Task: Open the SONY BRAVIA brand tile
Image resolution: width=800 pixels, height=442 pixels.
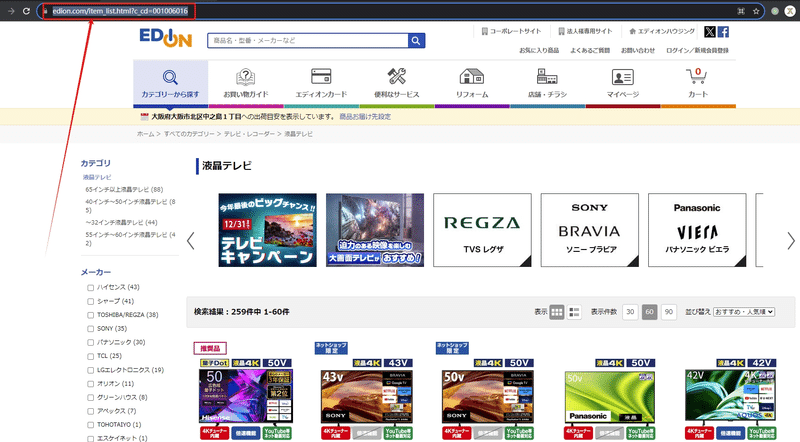Action: pos(590,230)
